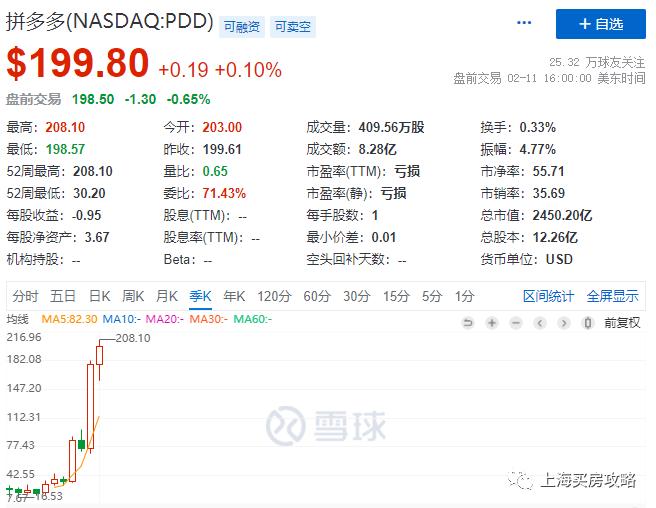This screenshot has width=656, height=508.
Task: Zoom in the K-line chart with plus icon
Action: point(491,323)
